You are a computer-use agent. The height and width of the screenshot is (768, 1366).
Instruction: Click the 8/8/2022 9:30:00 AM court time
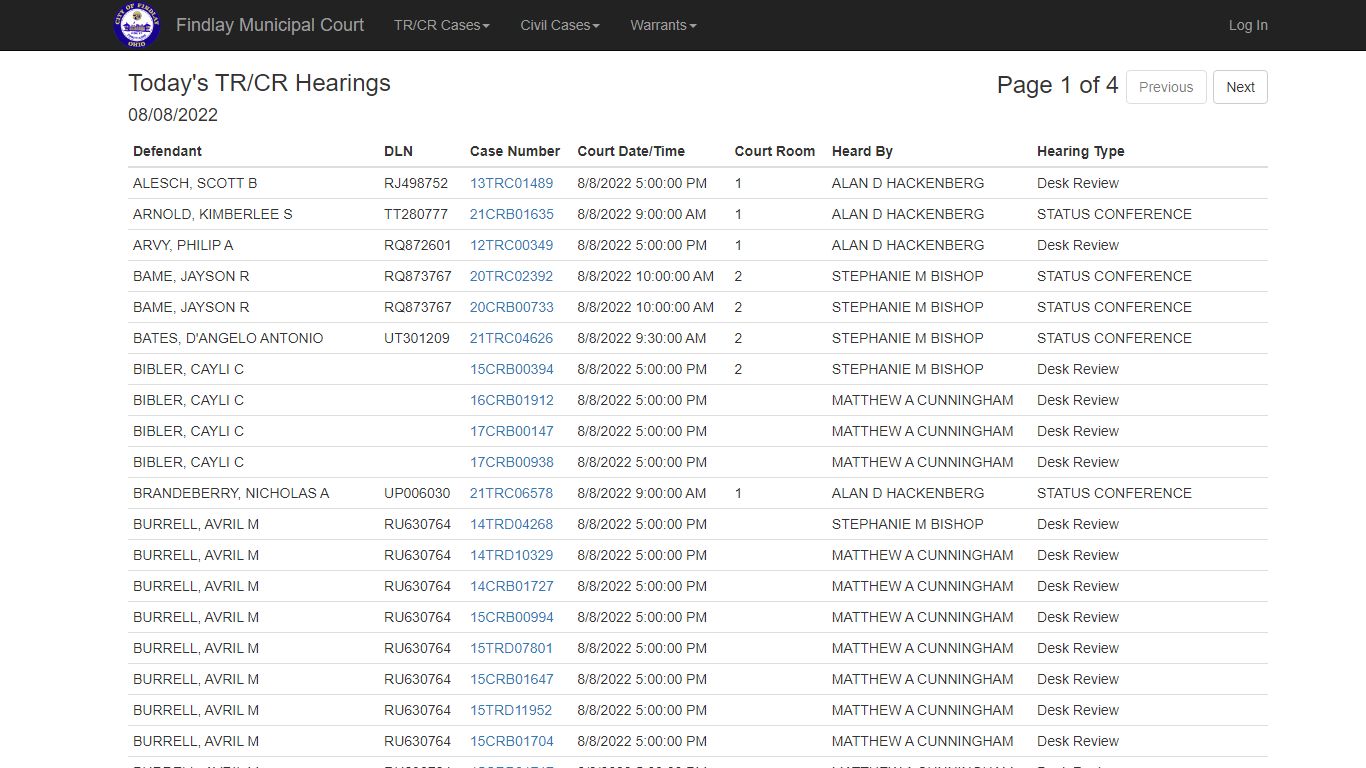point(642,338)
